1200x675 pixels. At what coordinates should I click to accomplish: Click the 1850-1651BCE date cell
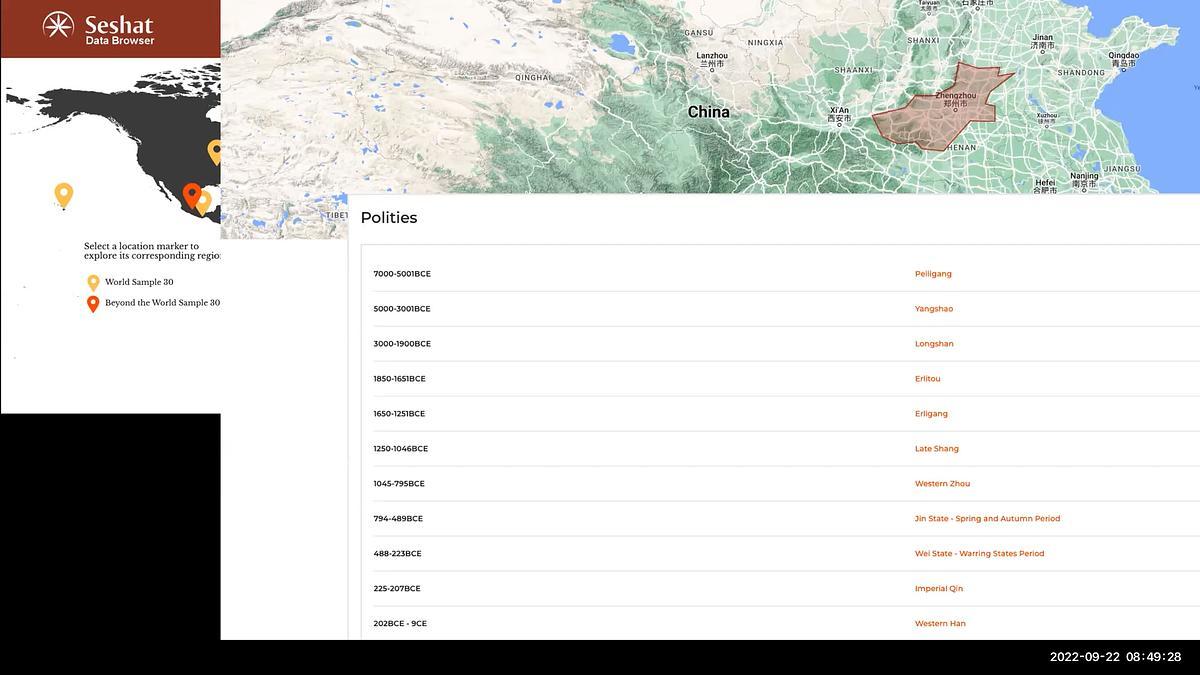(x=399, y=379)
